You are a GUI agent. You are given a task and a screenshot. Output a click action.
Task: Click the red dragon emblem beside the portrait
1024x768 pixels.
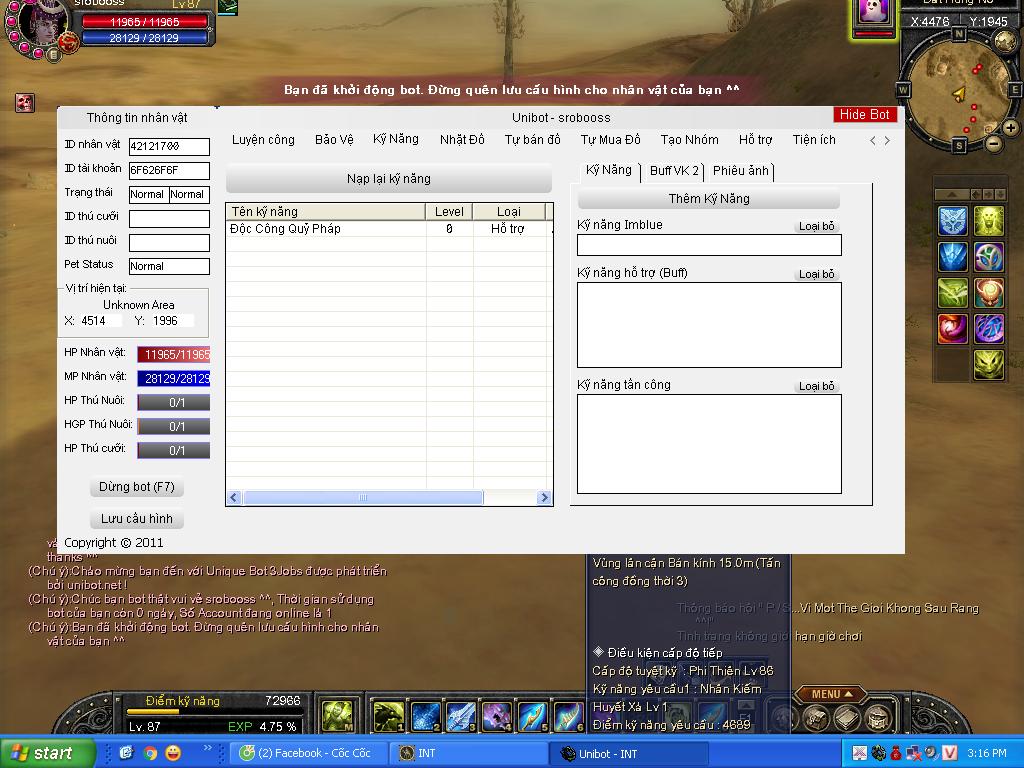tap(68, 43)
